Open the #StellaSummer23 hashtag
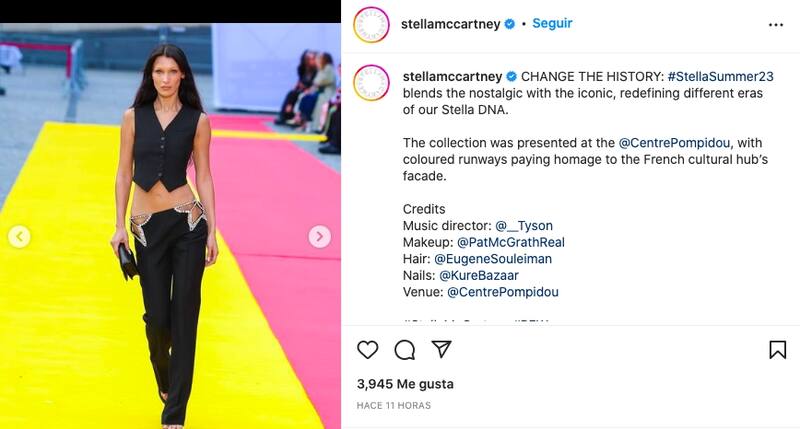800x429 pixels. tap(720, 77)
